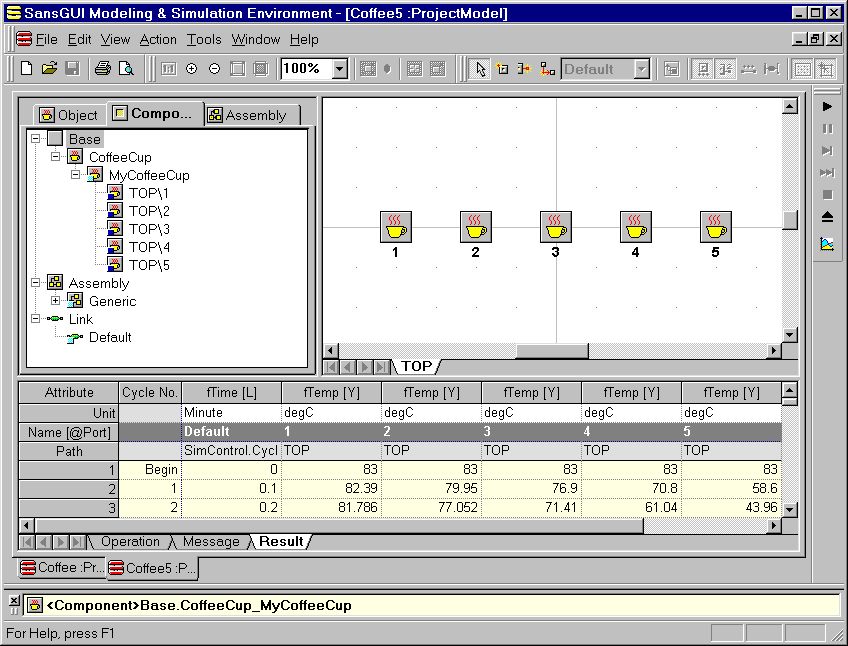Click the Eject button in the run toolbar
The height and width of the screenshot is (646, 848).
point(827,217)
